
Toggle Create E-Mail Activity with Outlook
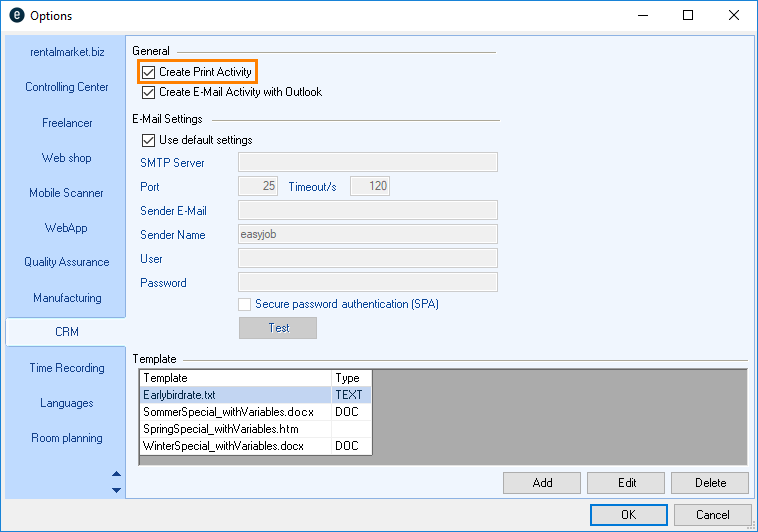[x=149, y=92]
